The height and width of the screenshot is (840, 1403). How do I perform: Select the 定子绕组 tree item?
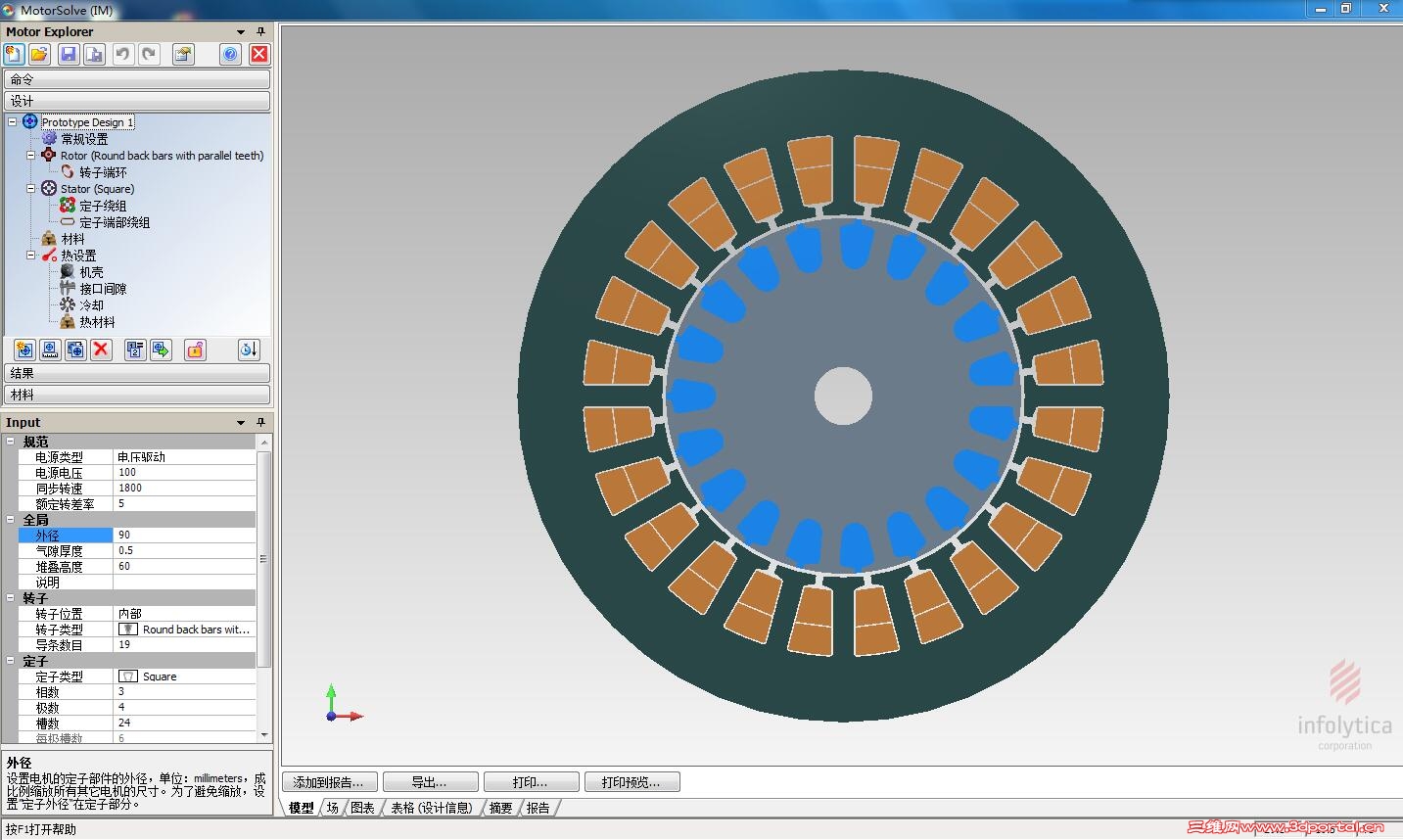[103, 206]
